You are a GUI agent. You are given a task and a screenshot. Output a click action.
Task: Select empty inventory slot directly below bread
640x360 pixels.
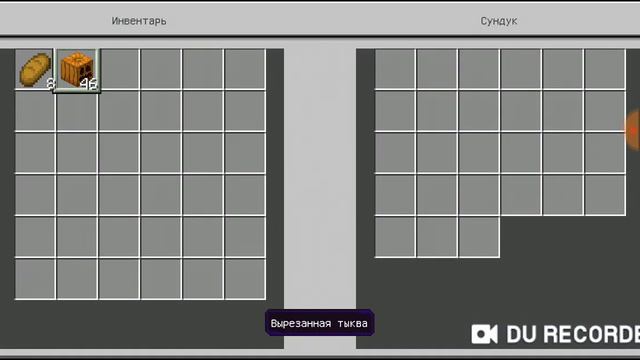point(35,111)
